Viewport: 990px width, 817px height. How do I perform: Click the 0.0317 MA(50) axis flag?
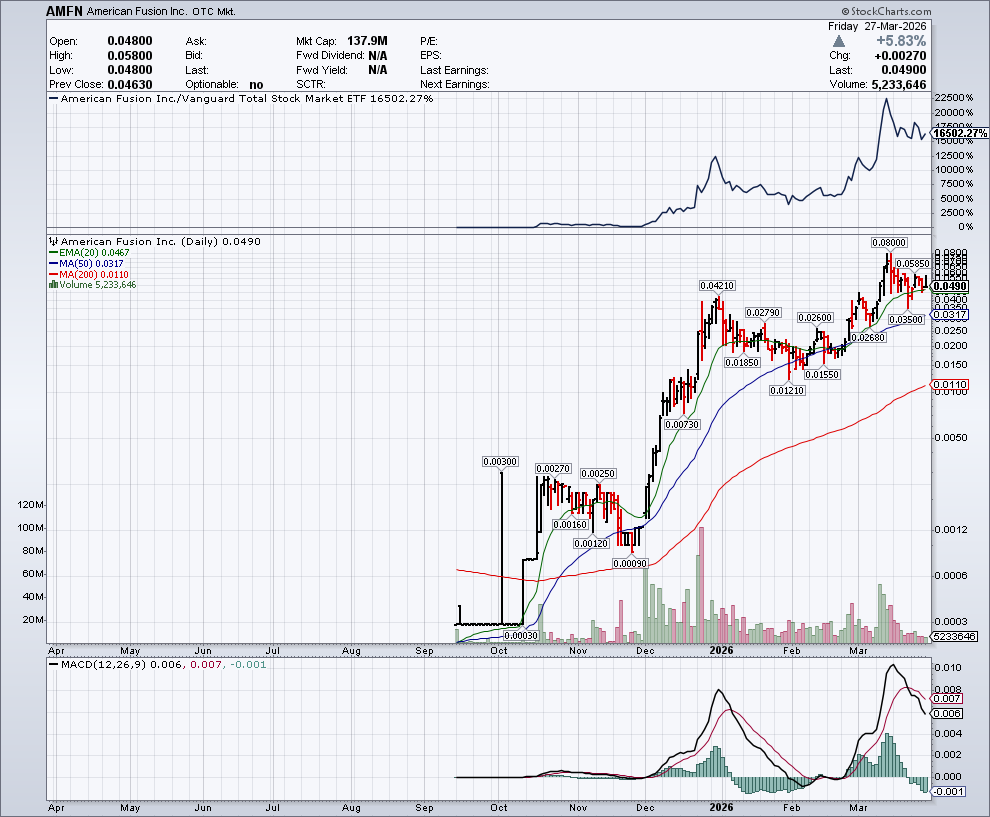point(950,314)
